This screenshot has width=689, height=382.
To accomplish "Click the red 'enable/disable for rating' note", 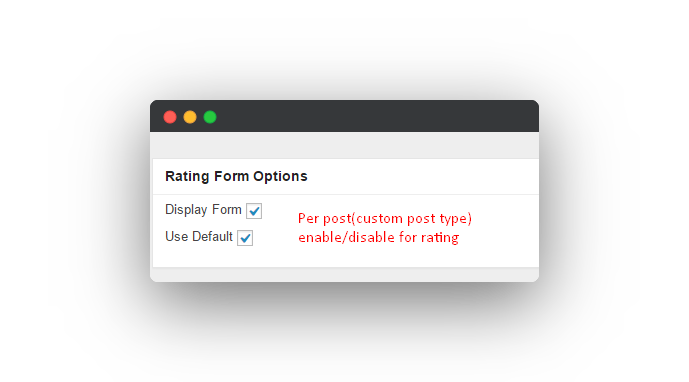I will point(379,237).
